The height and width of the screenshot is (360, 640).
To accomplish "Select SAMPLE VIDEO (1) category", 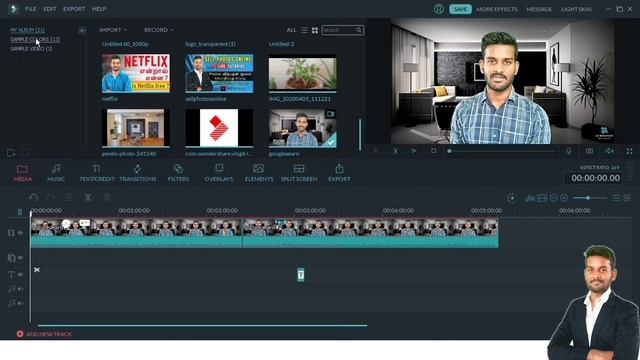I will click(x=31, y=49).
